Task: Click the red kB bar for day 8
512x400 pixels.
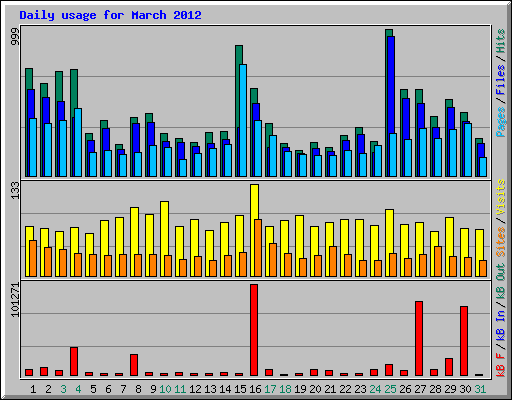Action: 134,365
